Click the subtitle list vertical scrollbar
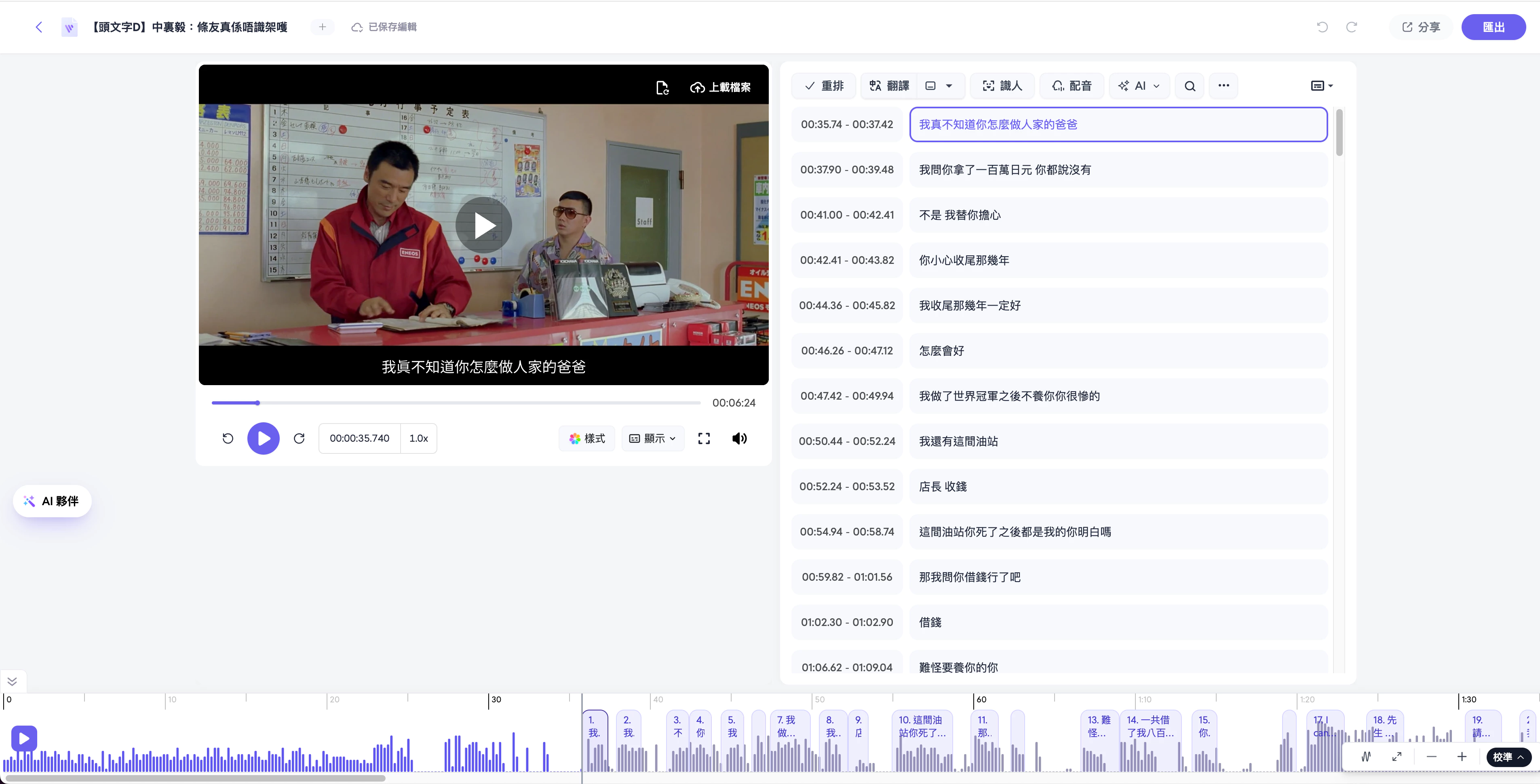This screenshot has width=1540, height=784. click(1339, 133)
